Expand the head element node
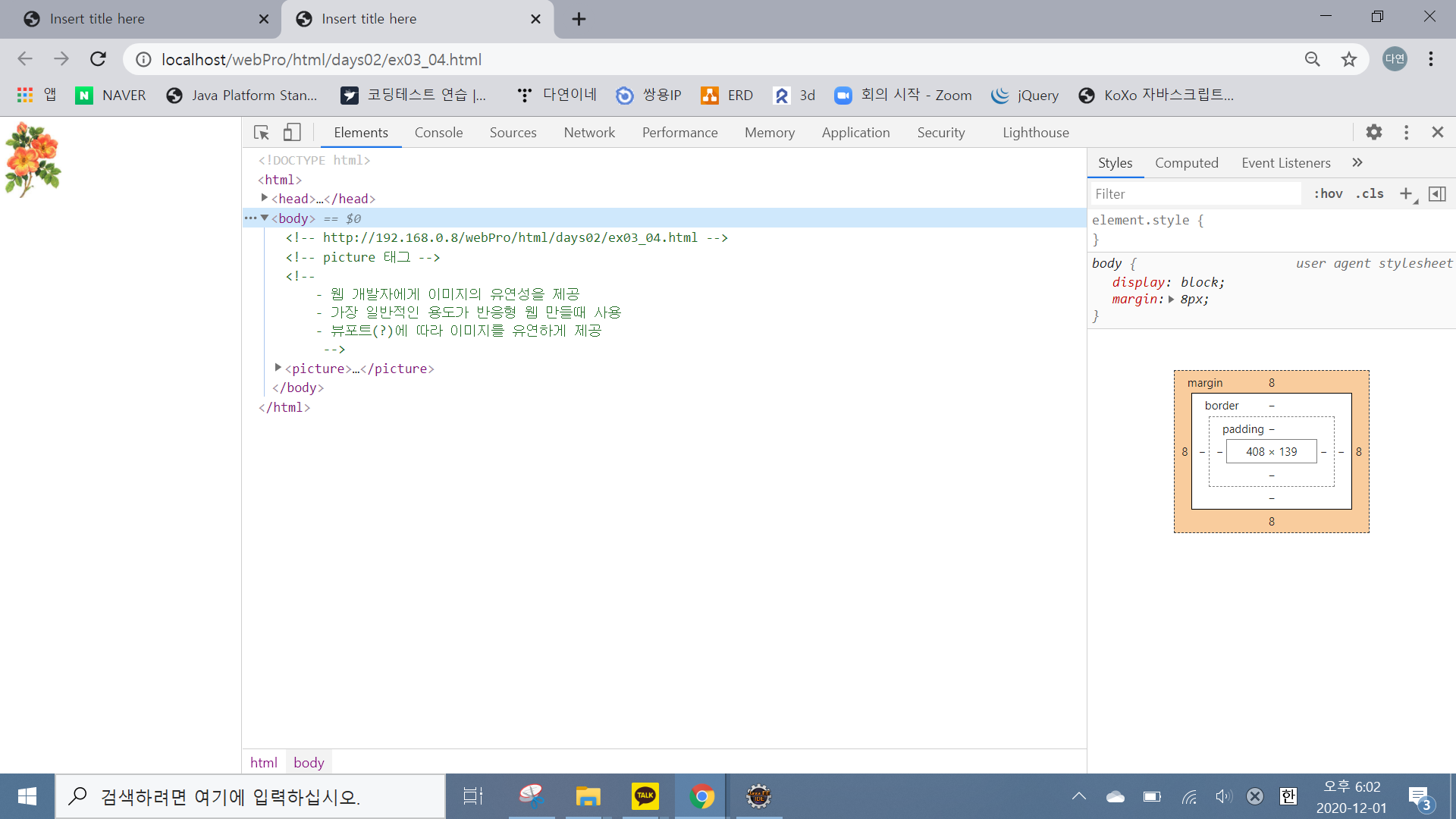Screen dimensions: 1456x819 point(265,198)
